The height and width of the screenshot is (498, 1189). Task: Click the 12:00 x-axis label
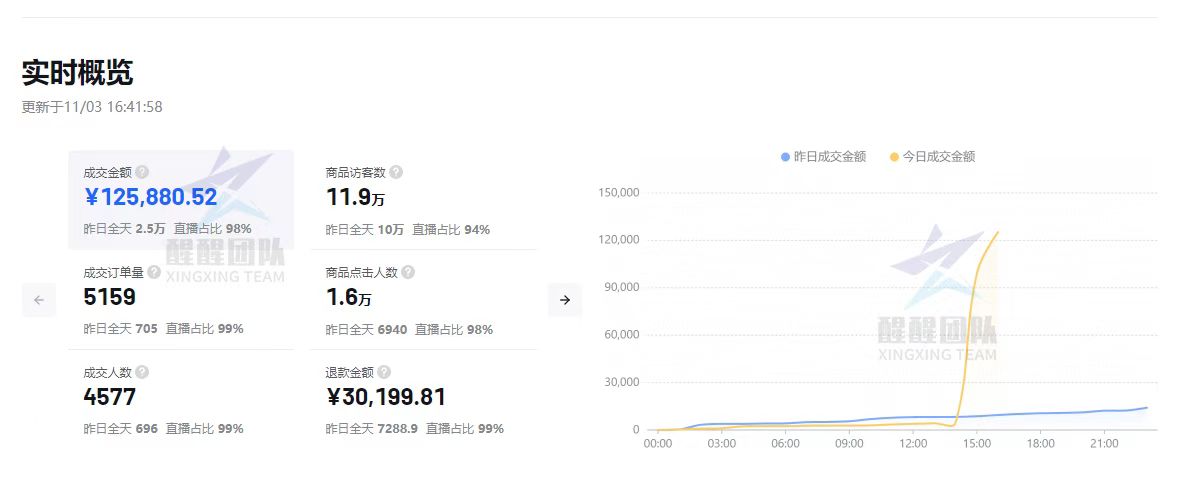913,444
